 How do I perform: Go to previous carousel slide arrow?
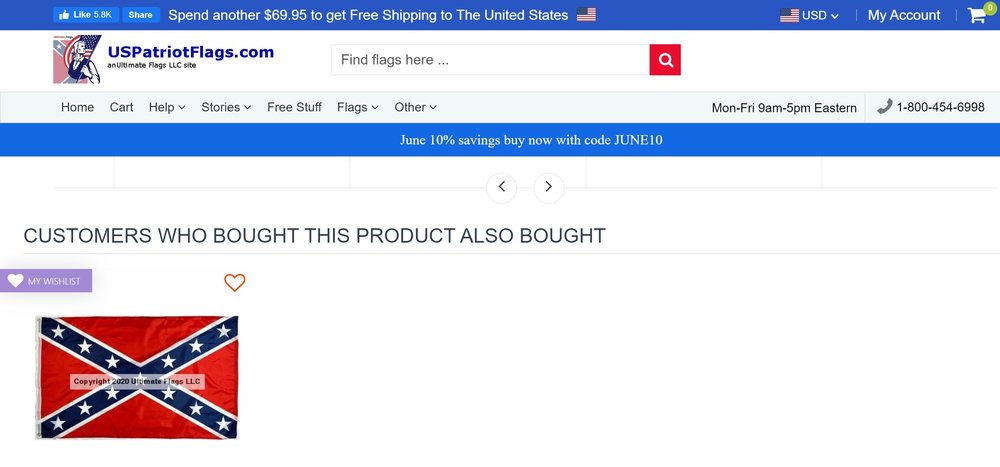(x=501, y=187)
